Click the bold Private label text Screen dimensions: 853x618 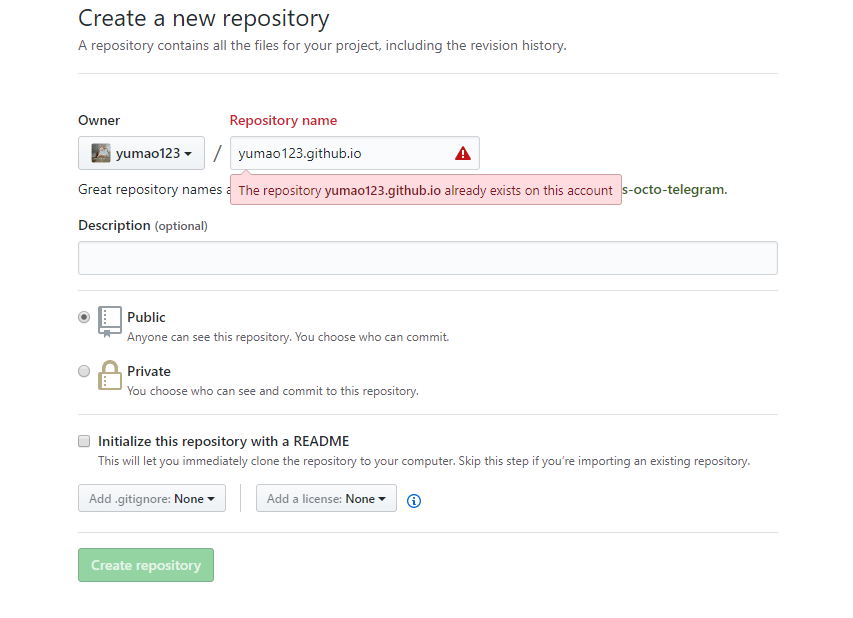coord(149,371)
